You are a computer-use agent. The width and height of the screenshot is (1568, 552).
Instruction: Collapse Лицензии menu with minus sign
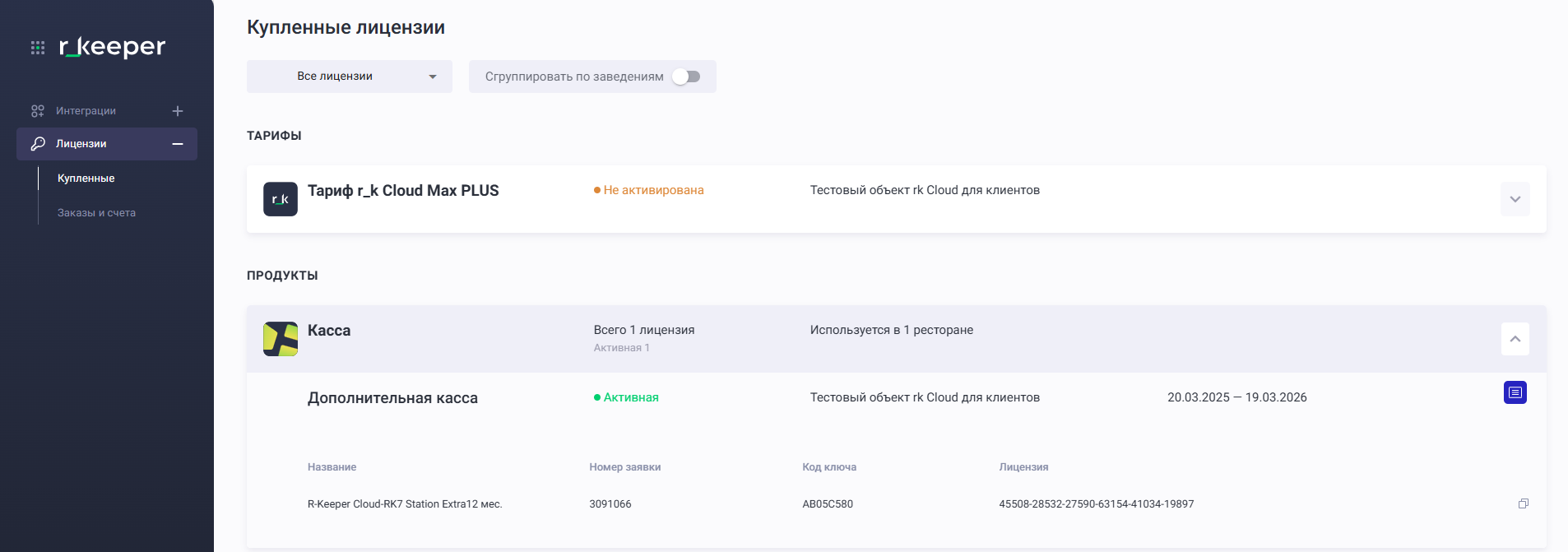coord(178,144)
